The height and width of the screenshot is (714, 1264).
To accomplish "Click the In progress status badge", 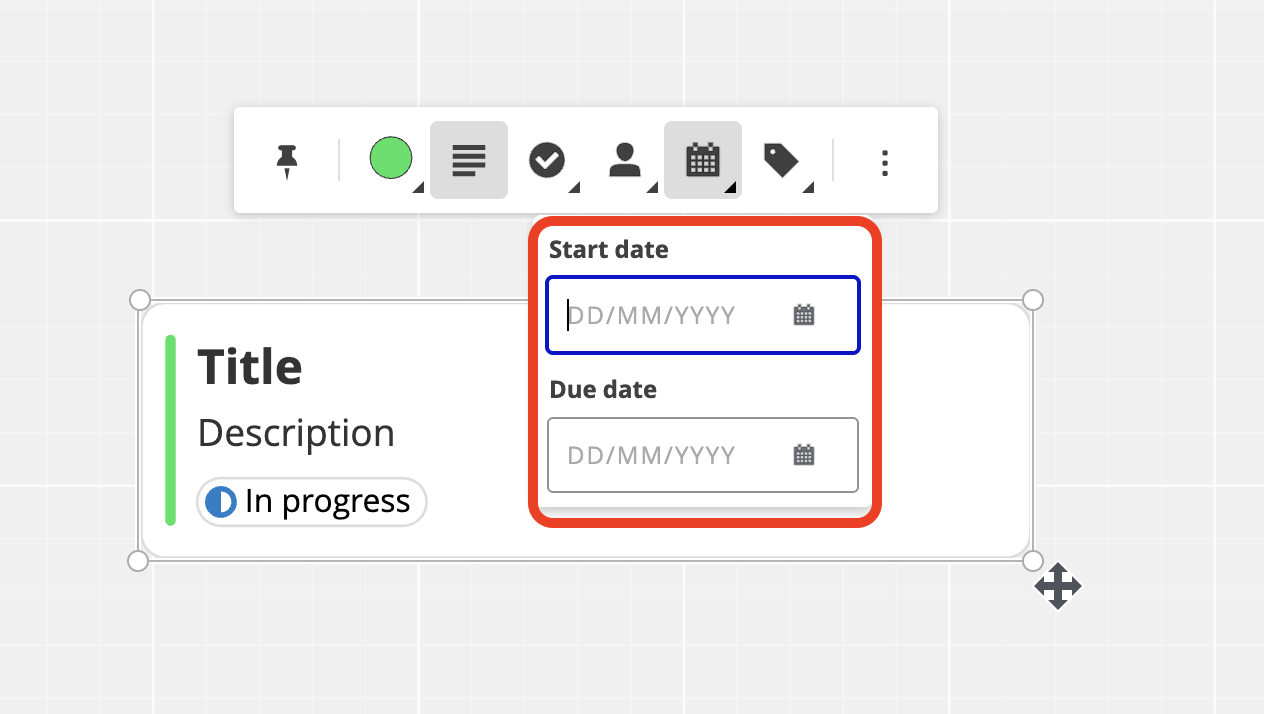I will point(312,502).
